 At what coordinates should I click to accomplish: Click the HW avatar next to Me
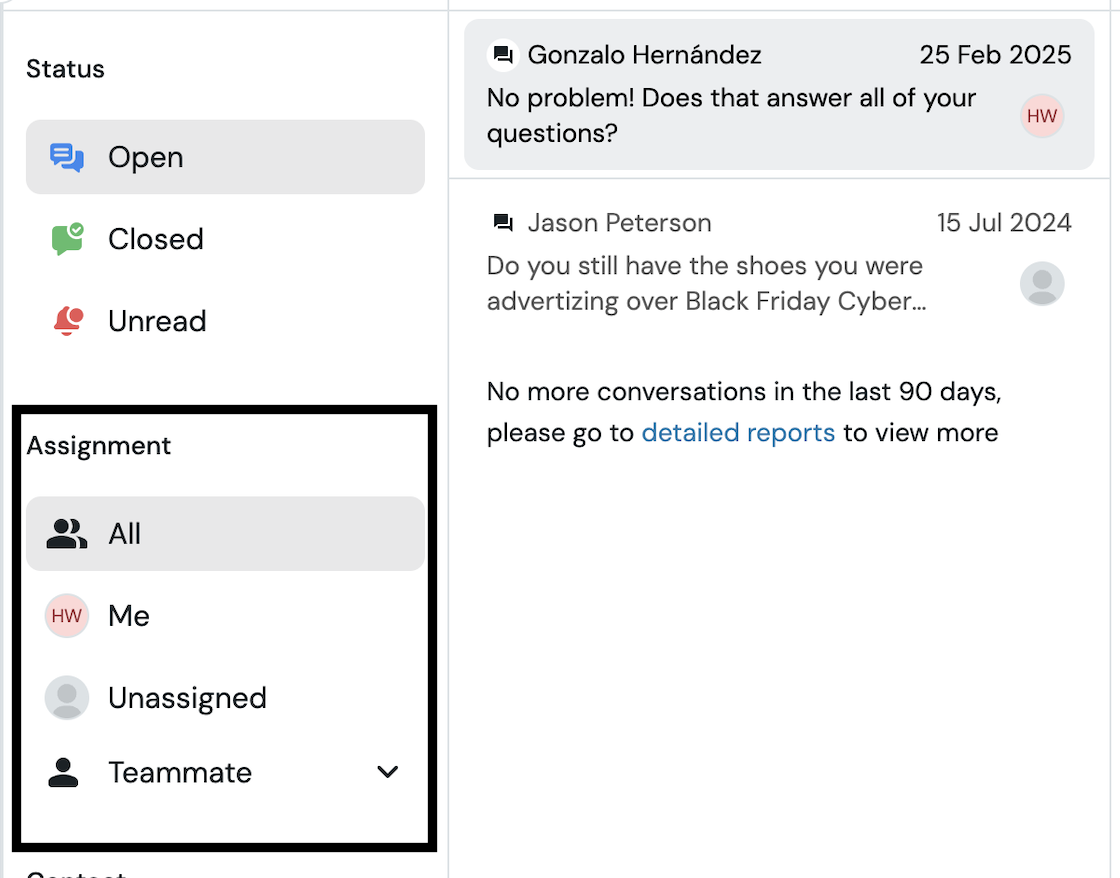coord(66,615)
